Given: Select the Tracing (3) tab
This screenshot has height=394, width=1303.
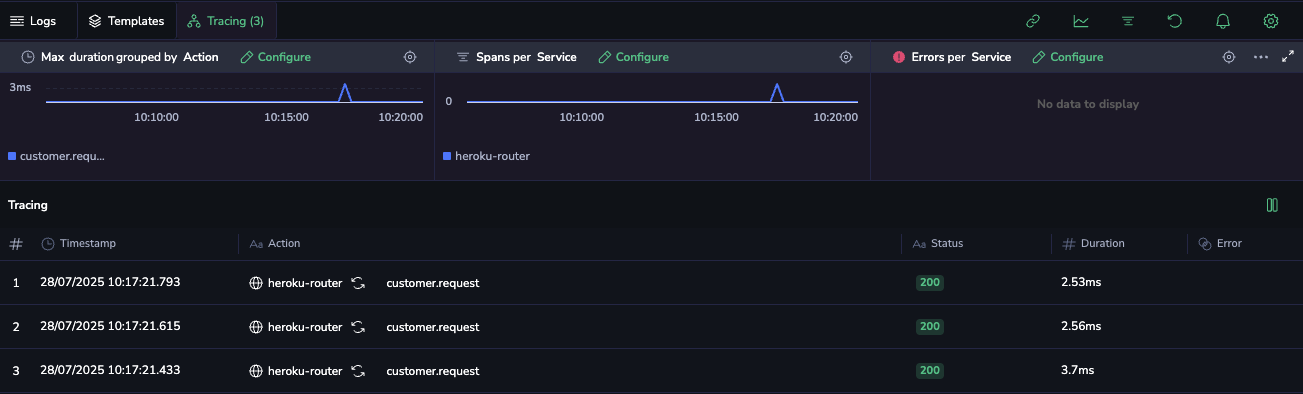Looking at the screenshot, I should tap(226, 21).
